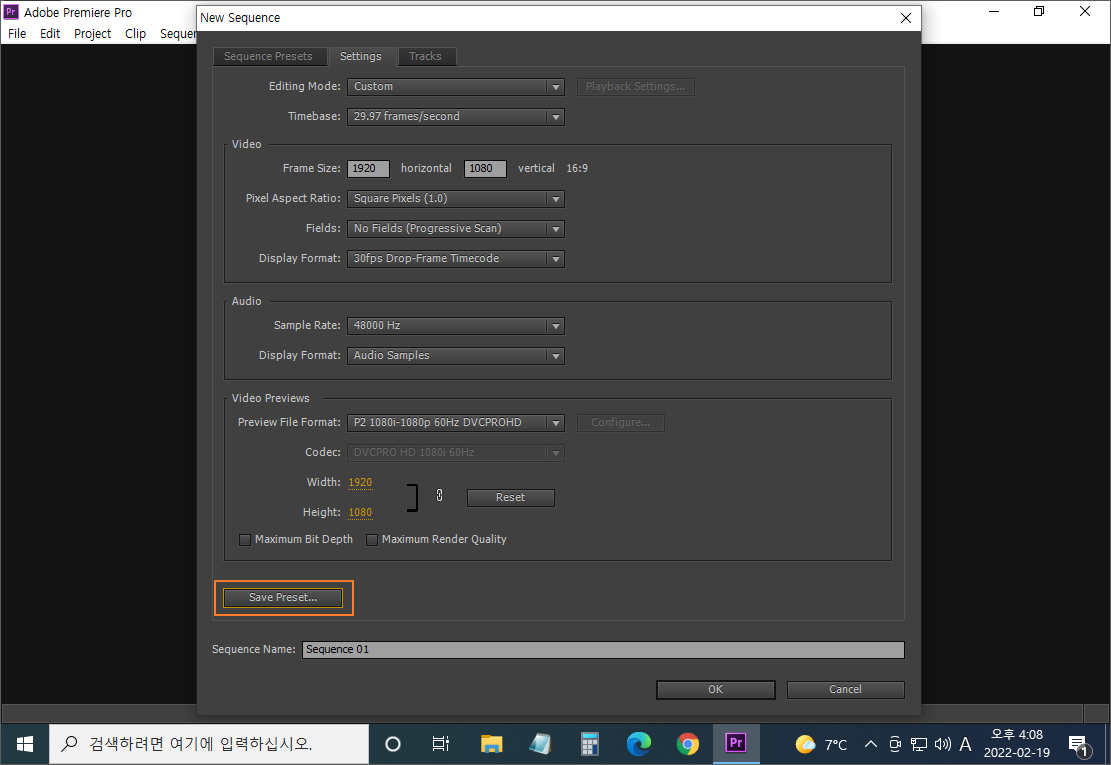
Task: Open network settings icon in system tray
Action: 919,744
